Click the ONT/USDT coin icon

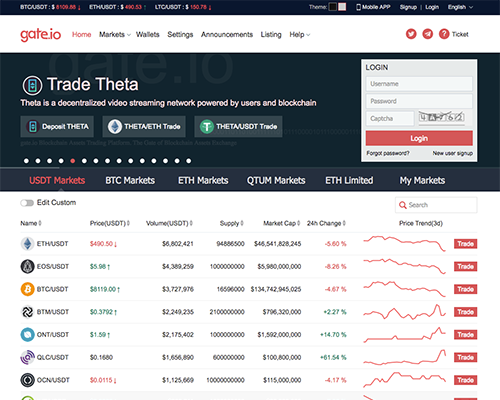point(27,334)
